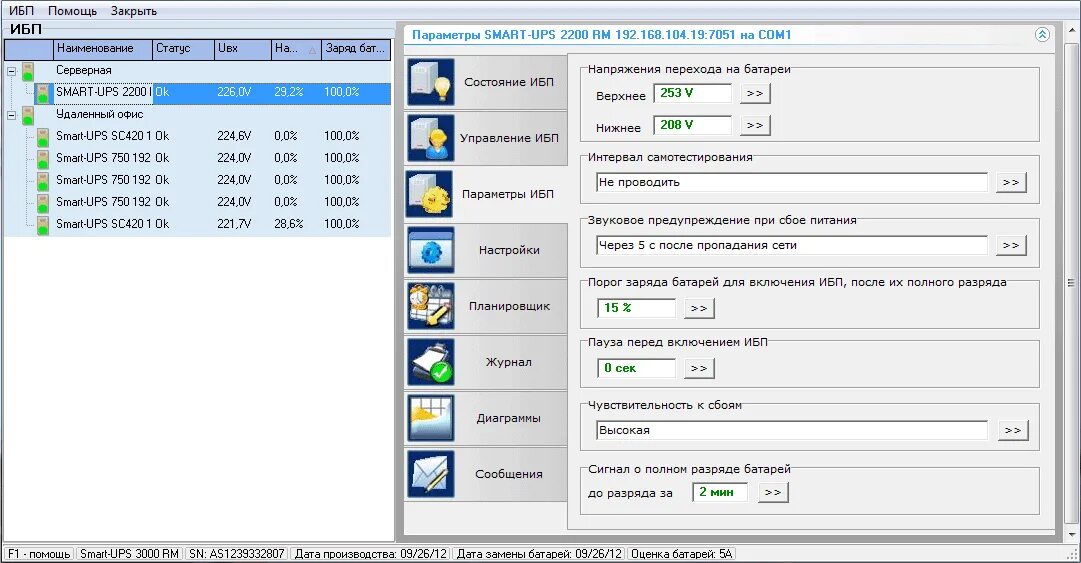Click the Параметры ИБП gear icon
This screenshot has width=1081, height=563.
tap(430, 194)
